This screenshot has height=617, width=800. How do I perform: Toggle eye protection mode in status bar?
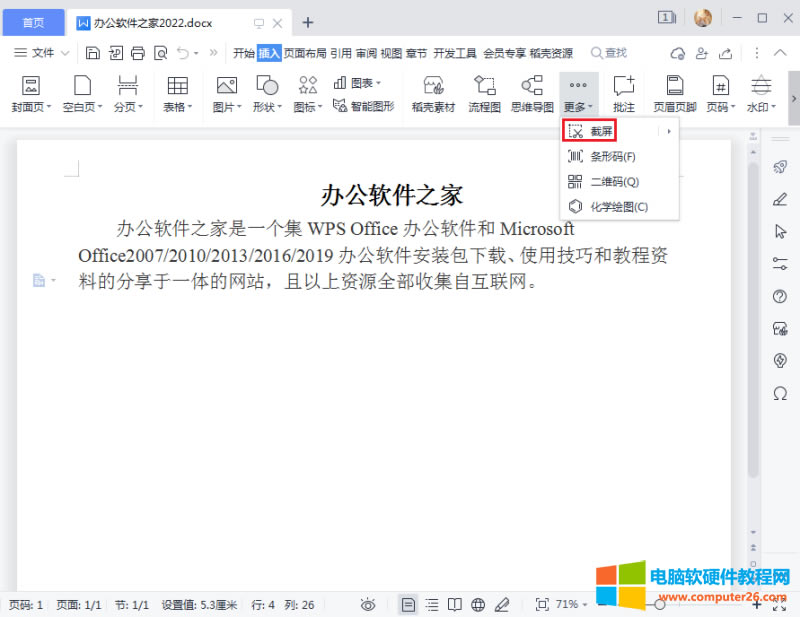[368, 604]
